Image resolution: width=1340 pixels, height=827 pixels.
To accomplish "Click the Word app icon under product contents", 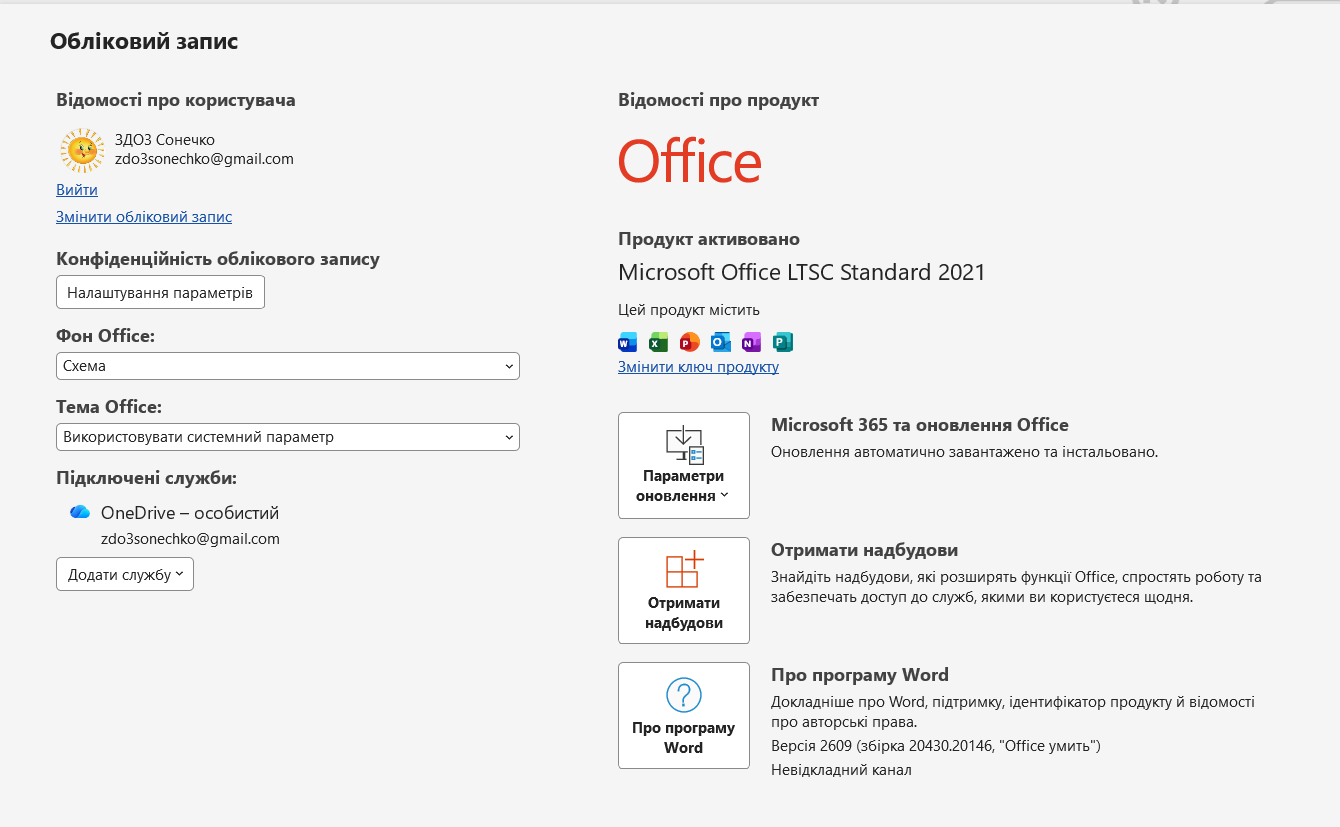I will pyautogui.click(x=628, y=342).
